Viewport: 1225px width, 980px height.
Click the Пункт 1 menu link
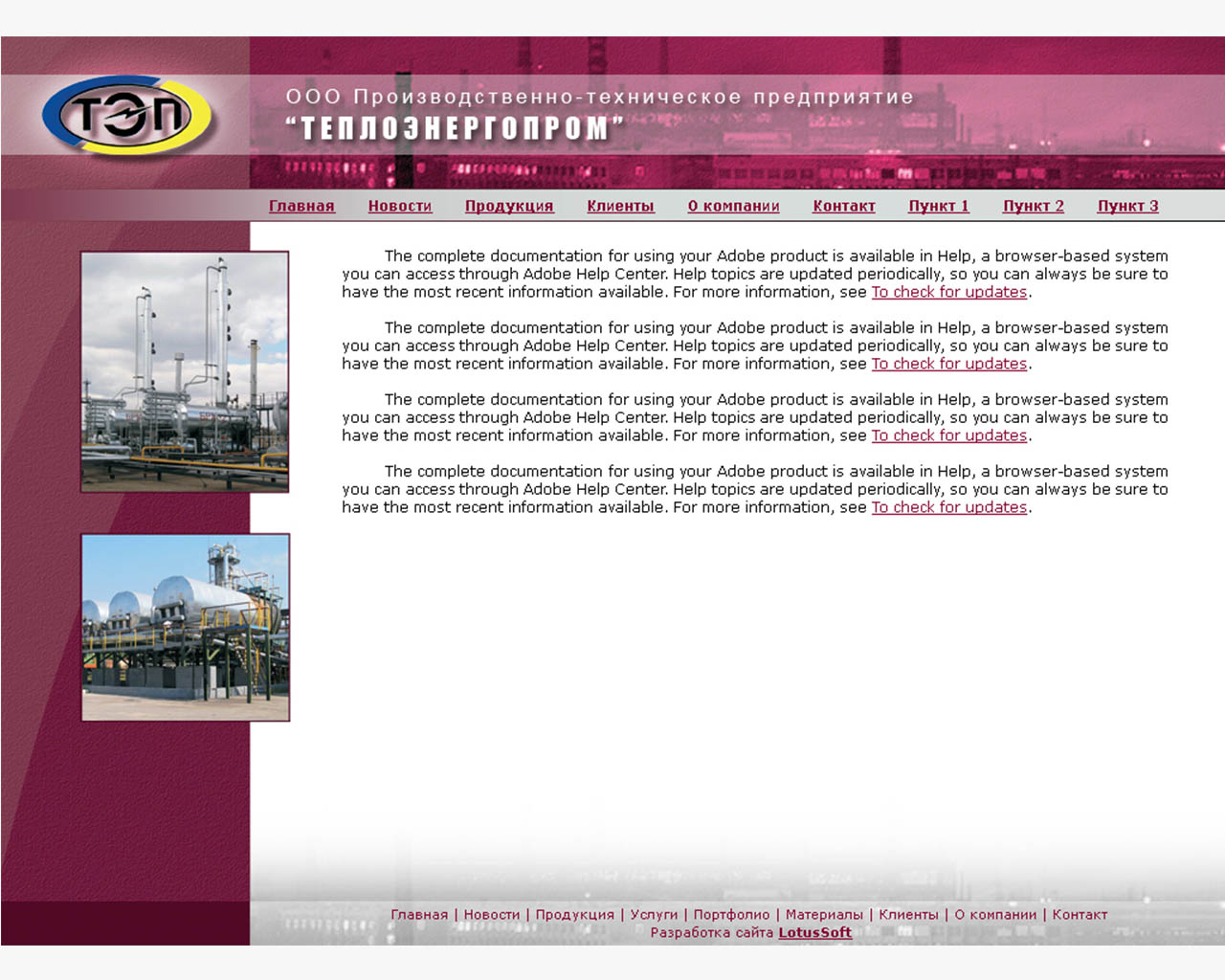coord(939,206)
